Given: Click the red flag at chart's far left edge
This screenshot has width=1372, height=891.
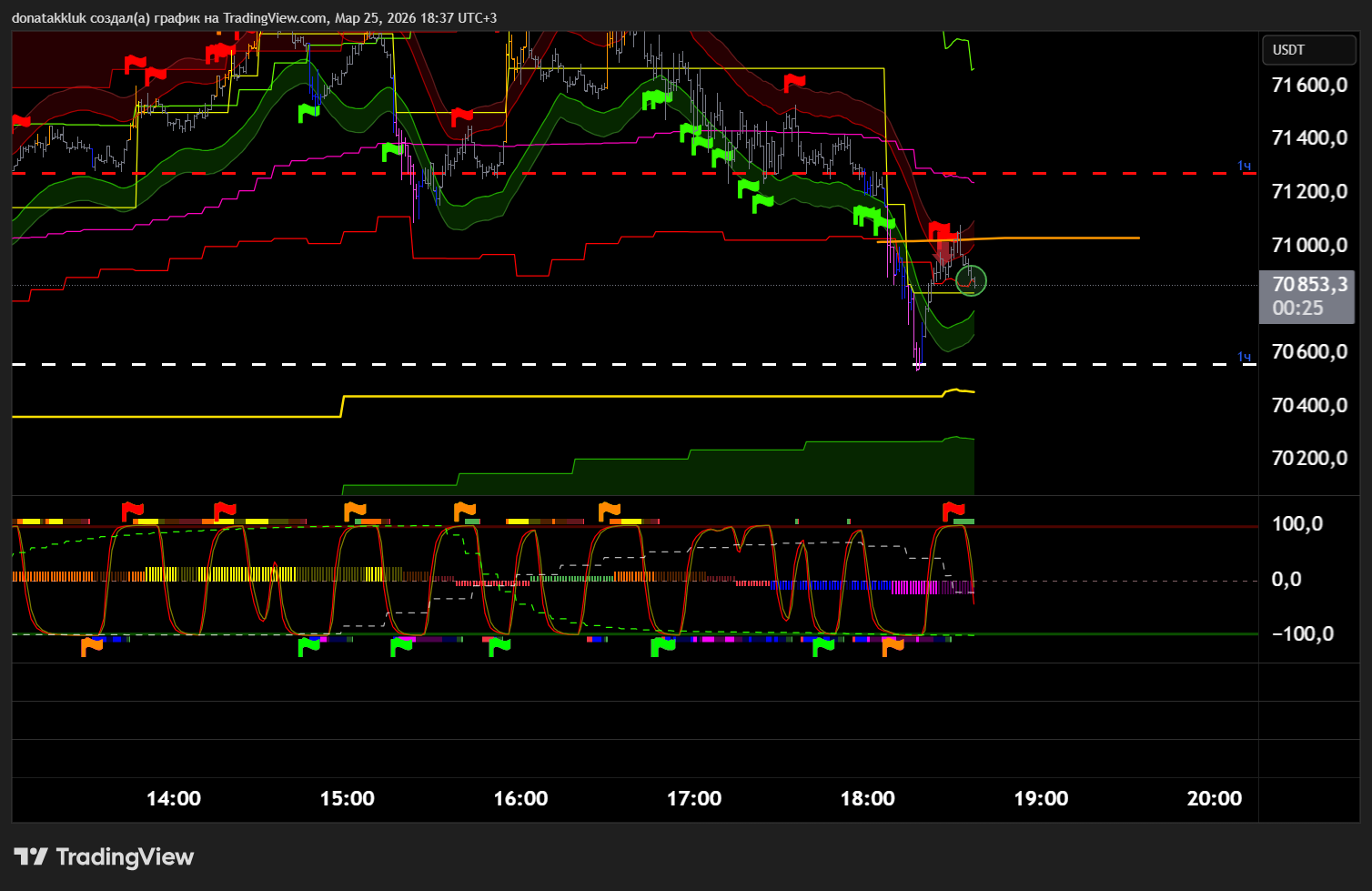Looking at the screenshot, I should [20, 122].
